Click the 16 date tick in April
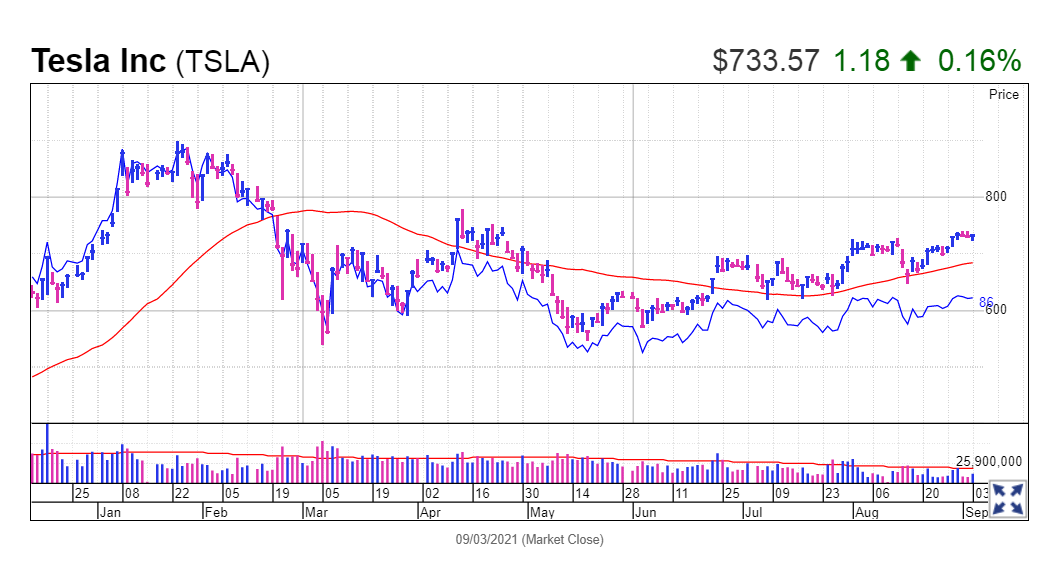 tap(482, 493)
